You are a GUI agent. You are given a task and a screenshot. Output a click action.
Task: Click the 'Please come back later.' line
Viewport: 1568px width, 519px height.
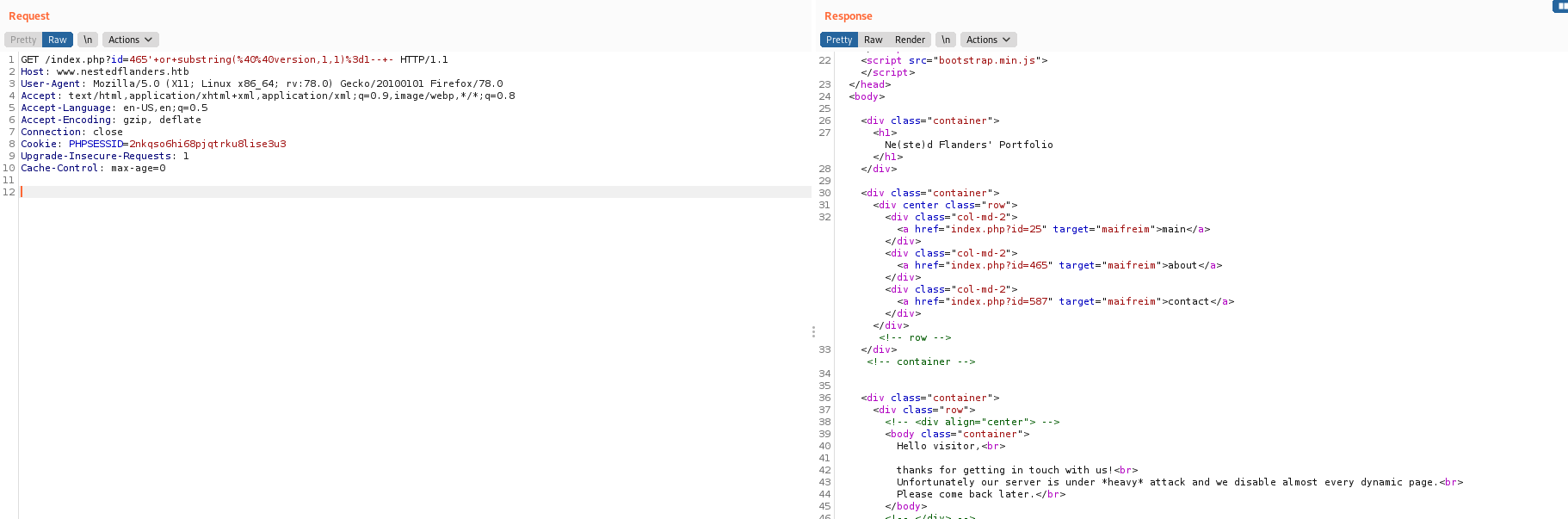pyautogui.click(x=981, y=494)
